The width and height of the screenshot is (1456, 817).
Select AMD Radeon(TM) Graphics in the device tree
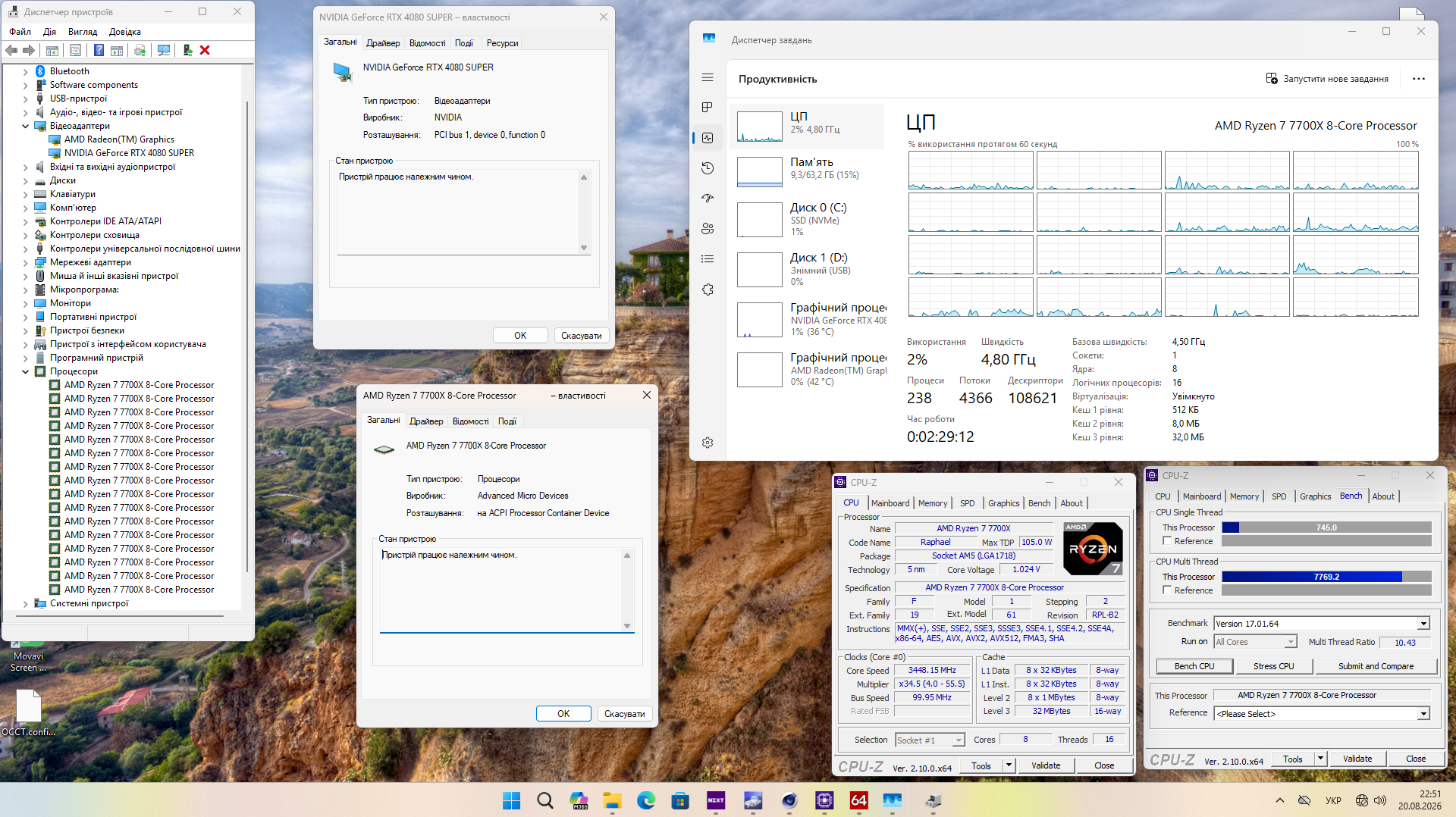click(x=119, y=139)
